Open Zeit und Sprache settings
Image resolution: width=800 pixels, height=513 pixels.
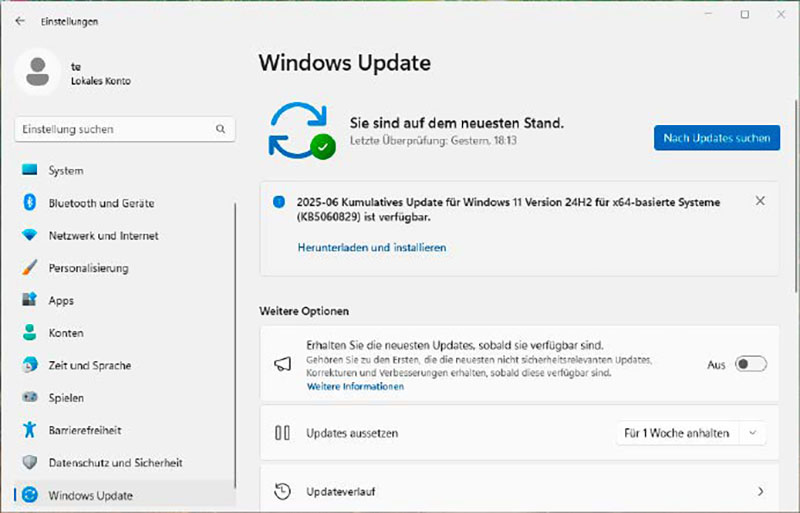(124, 365)
